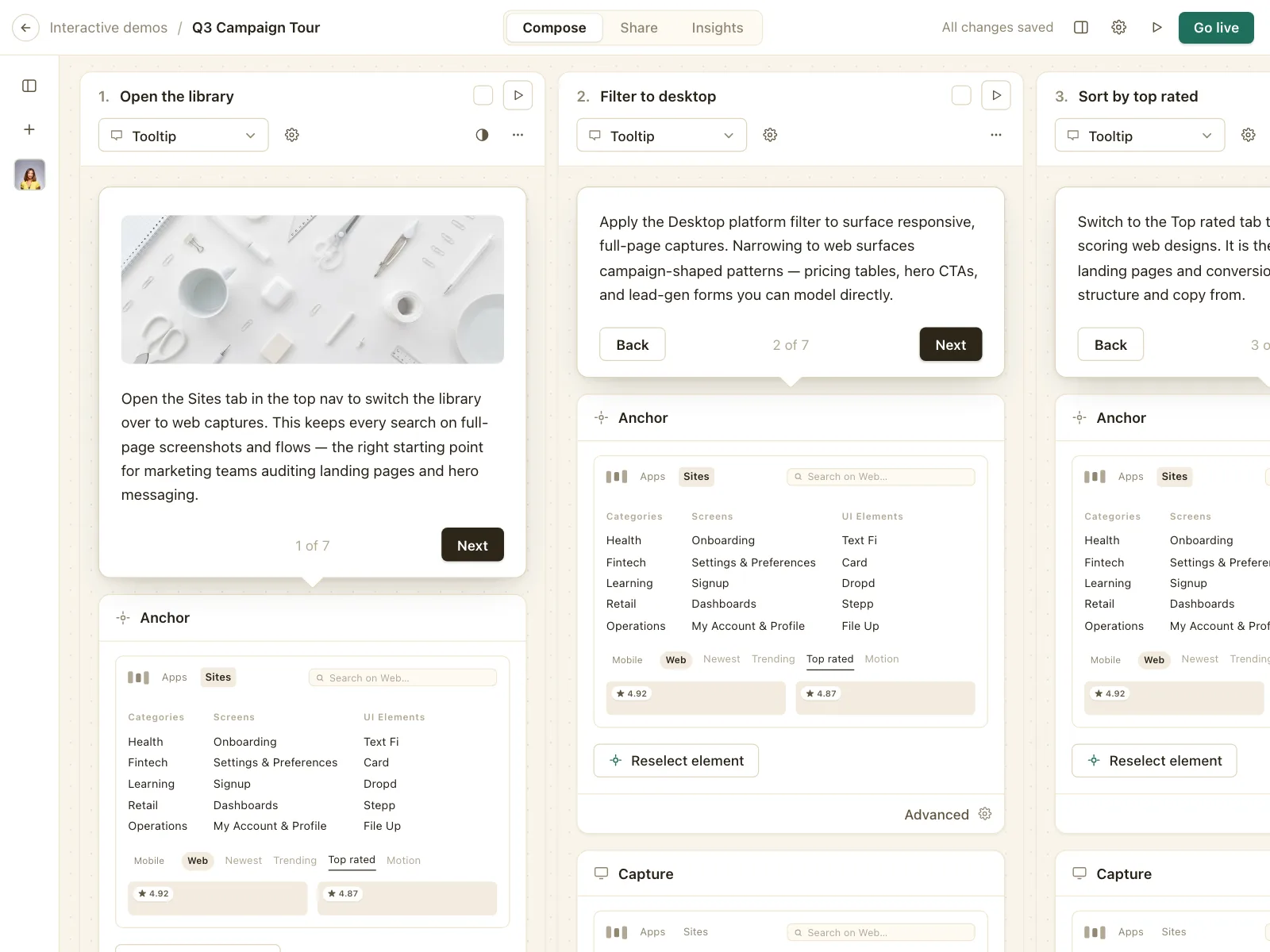
Task: Open Tooltip type dropdown in step 2
Action: click(x=661, y=135)
